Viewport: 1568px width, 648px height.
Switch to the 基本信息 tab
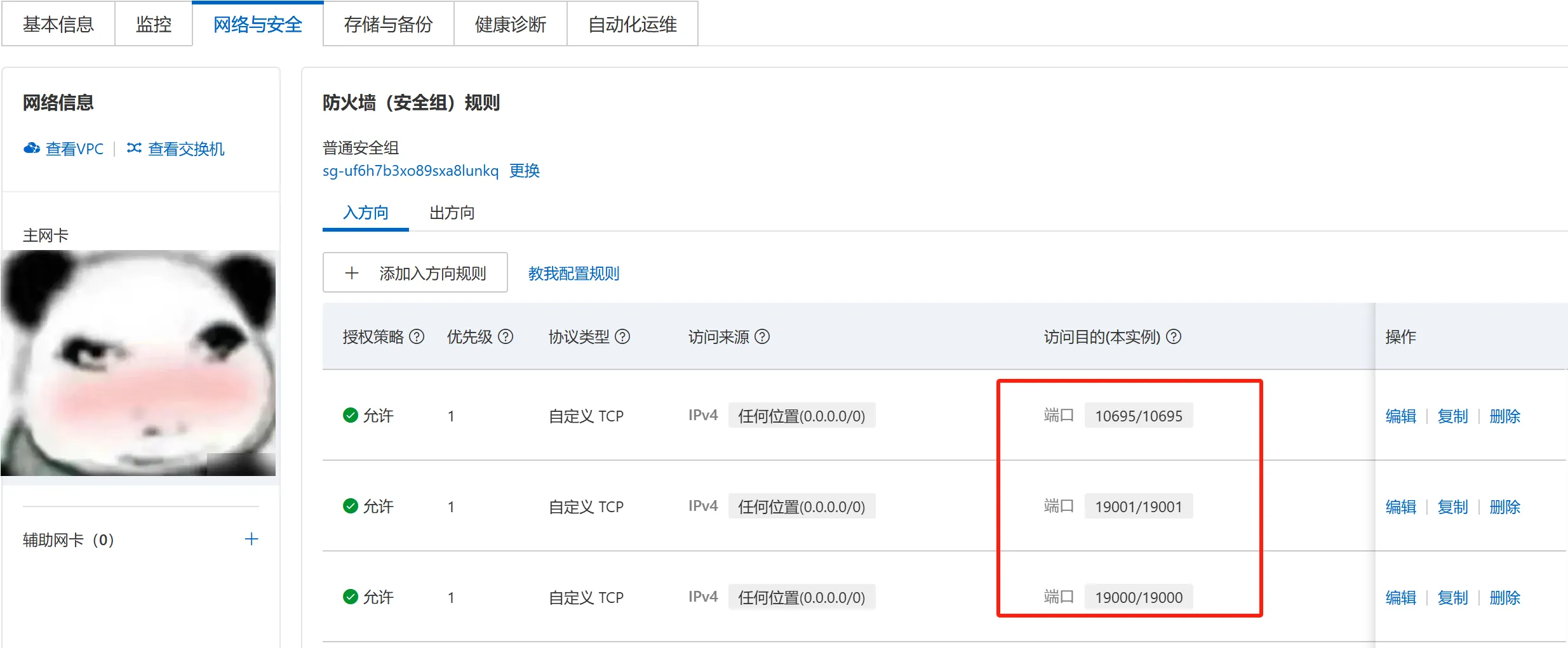(58, 24)
